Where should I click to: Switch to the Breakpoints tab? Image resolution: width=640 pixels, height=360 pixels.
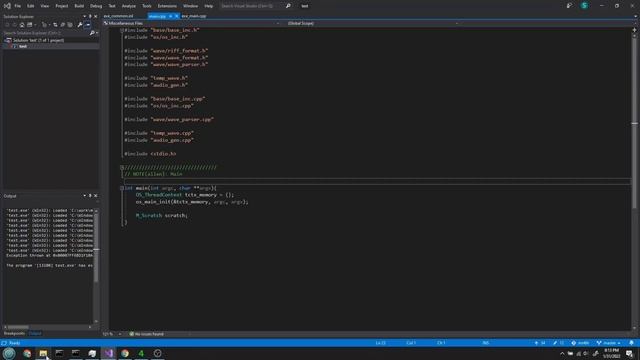coord(14,333)
